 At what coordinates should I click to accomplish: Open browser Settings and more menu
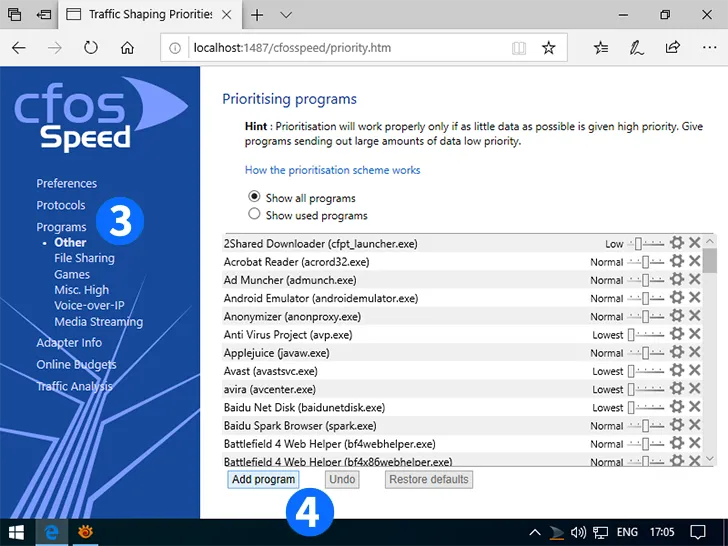[x=709, y=47]
